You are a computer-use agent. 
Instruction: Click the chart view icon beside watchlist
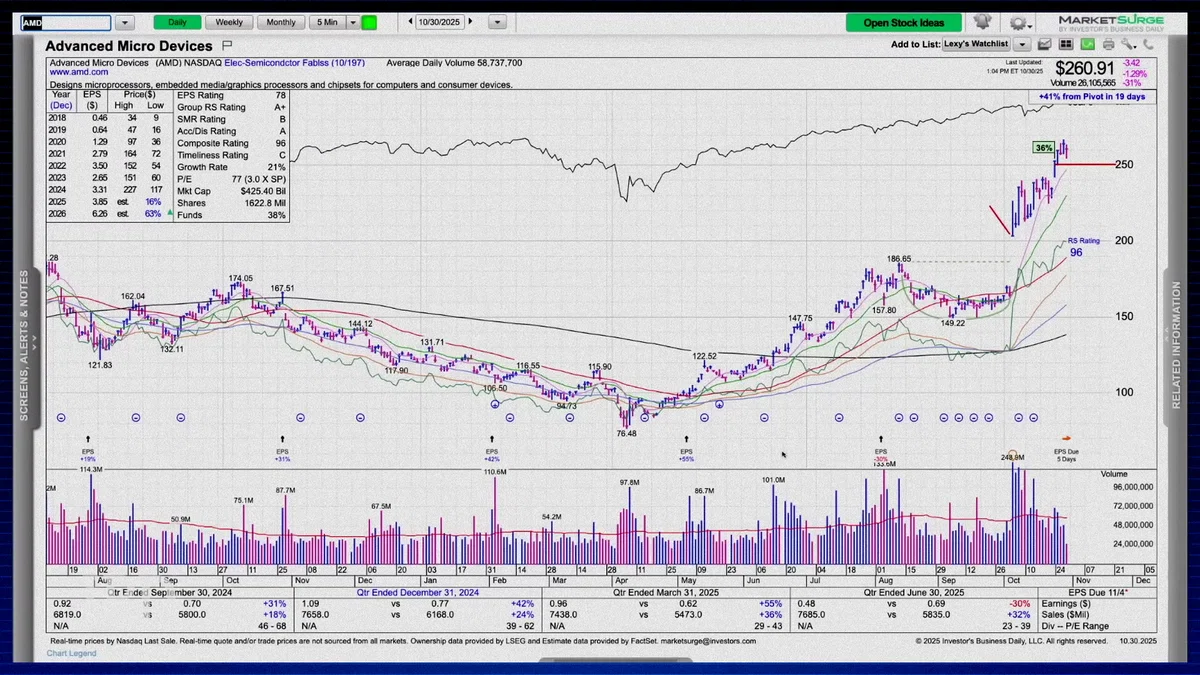click(x=1044, y=44)
